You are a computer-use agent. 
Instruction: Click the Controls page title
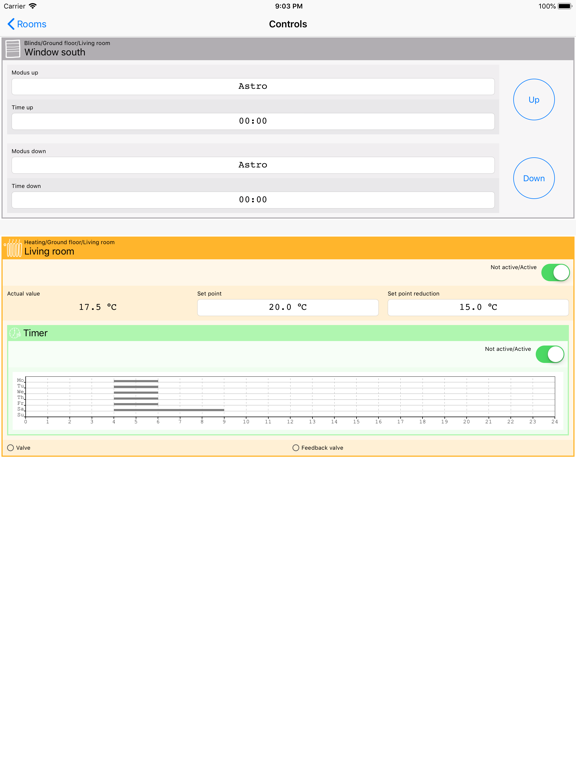pyautogui.click(x=288, y=24)
